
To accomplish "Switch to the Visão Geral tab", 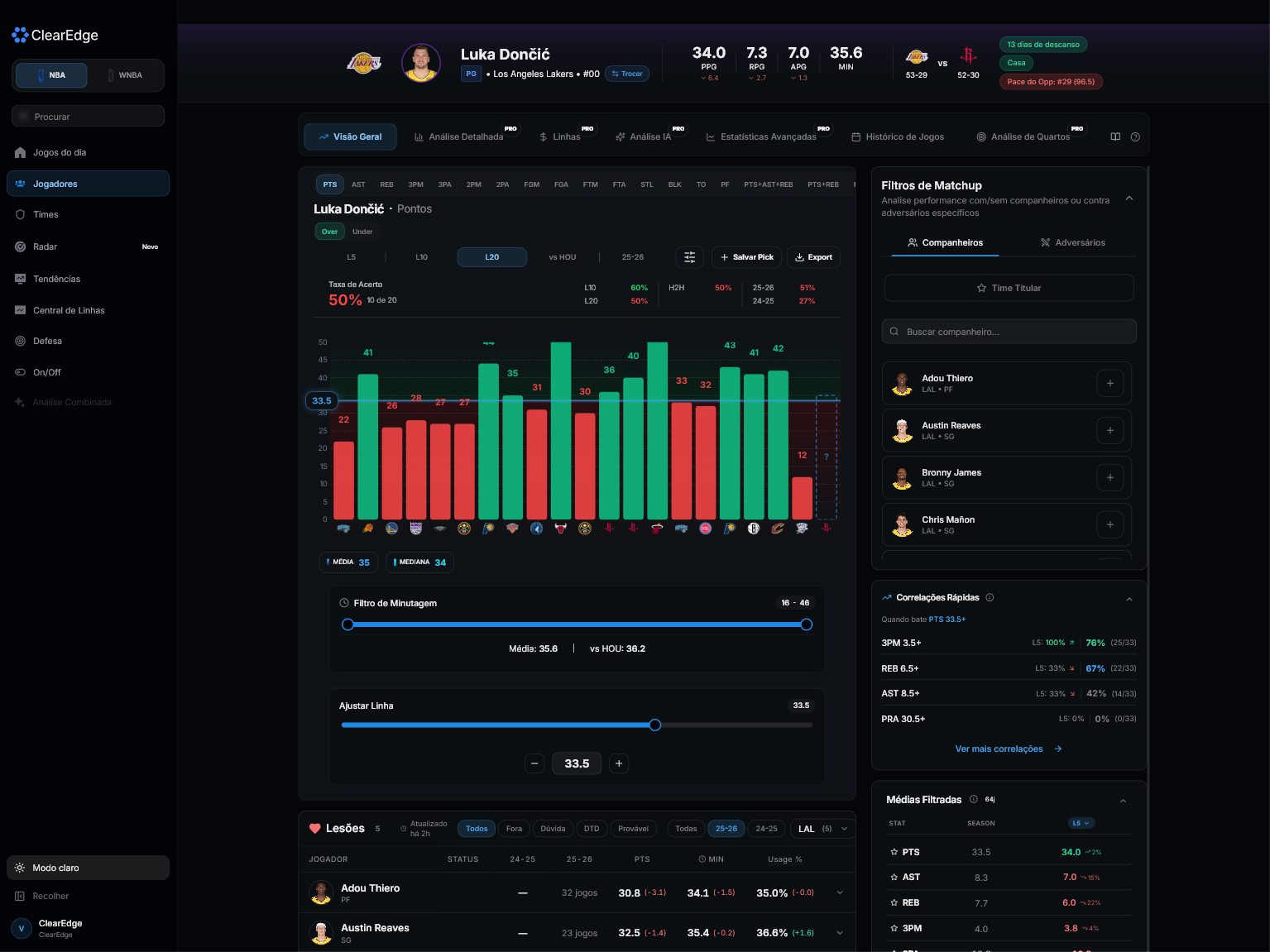I will (x=350, y=136).
